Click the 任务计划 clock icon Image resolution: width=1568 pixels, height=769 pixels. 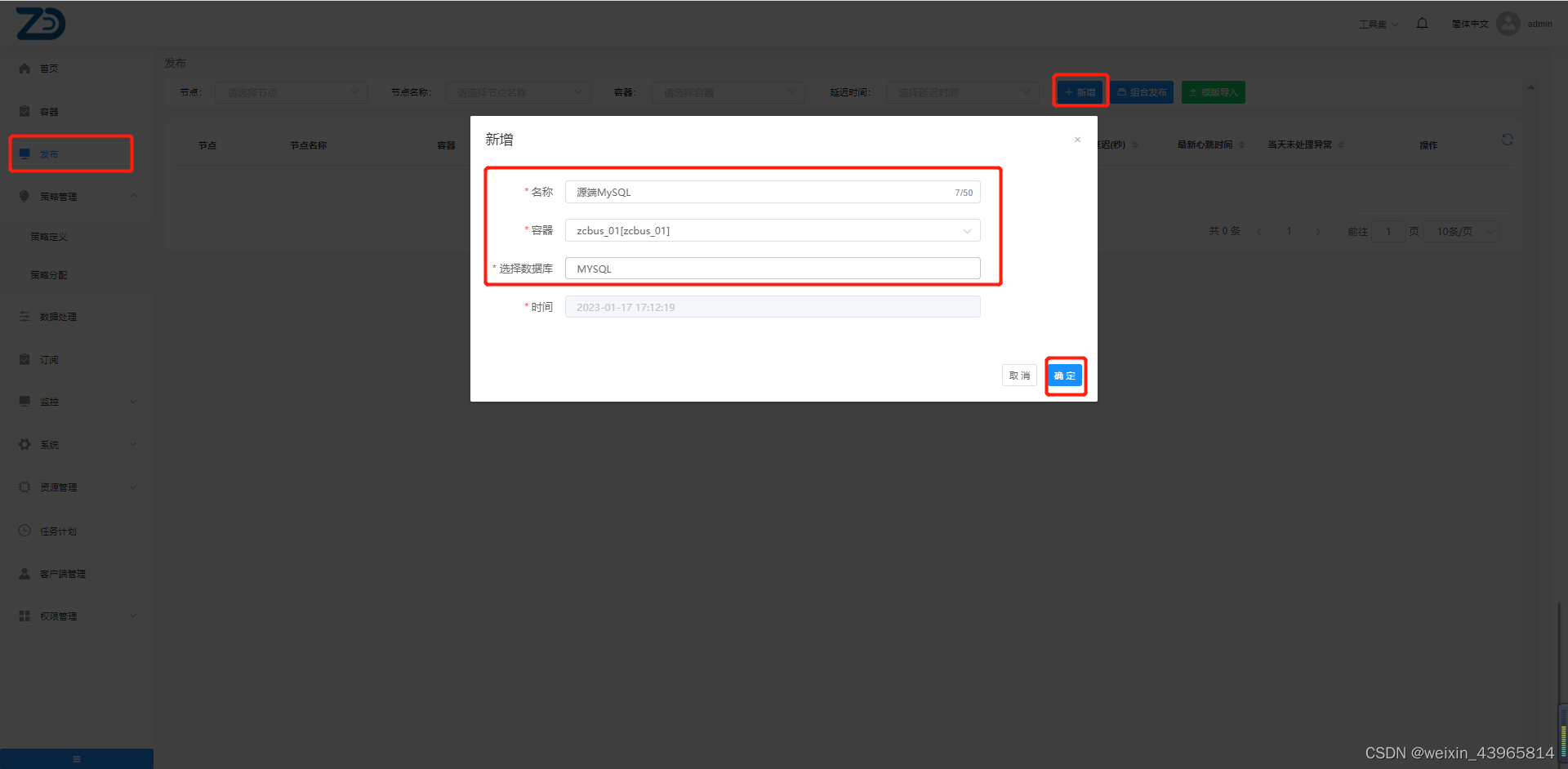point(24,531)
